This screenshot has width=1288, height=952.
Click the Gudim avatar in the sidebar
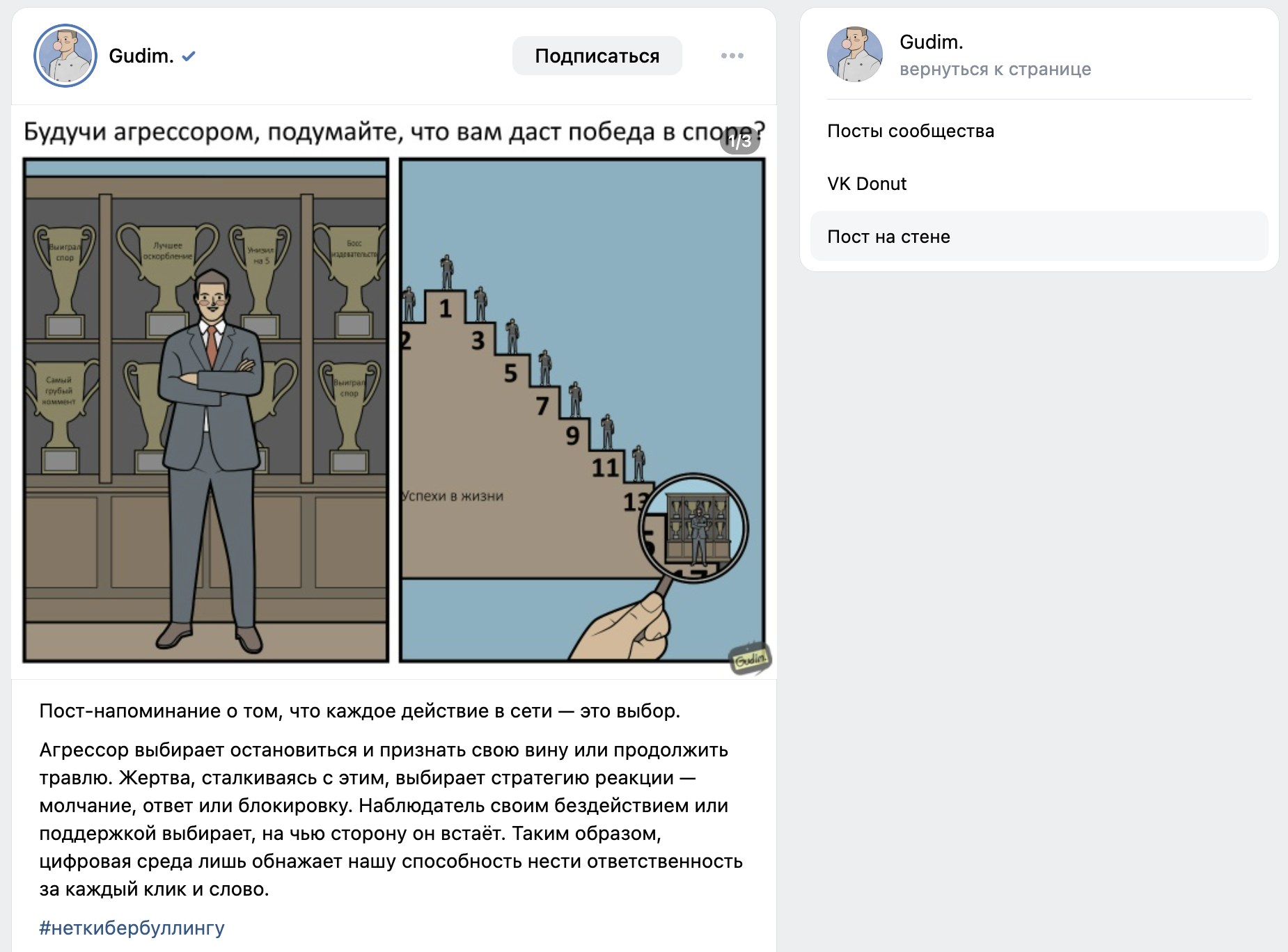click(854, 55)
